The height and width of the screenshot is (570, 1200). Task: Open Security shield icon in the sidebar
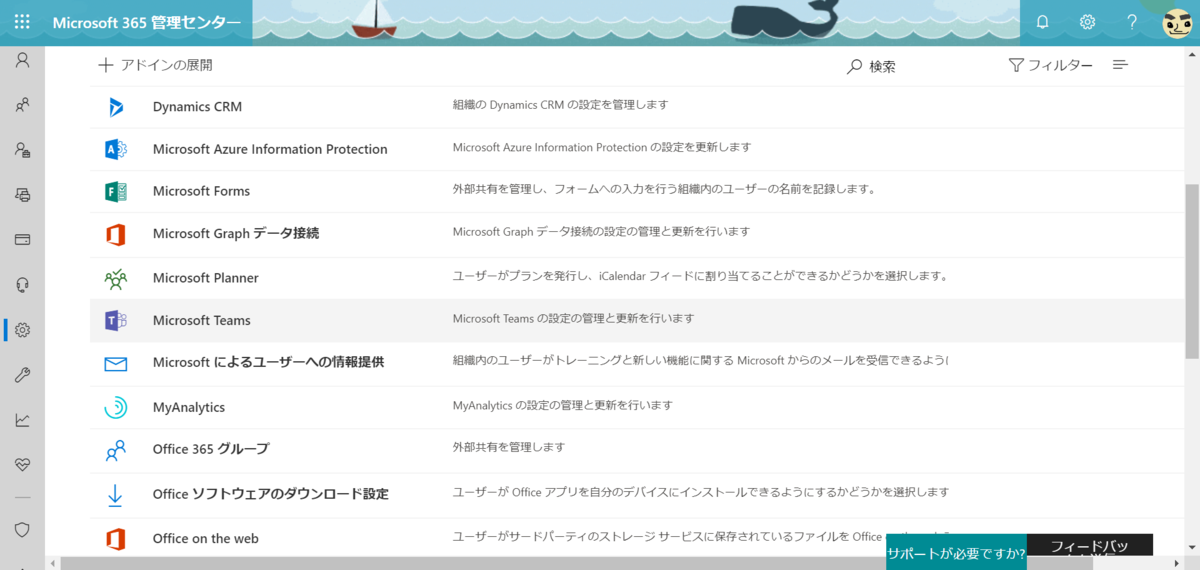(x=22, y=529)
